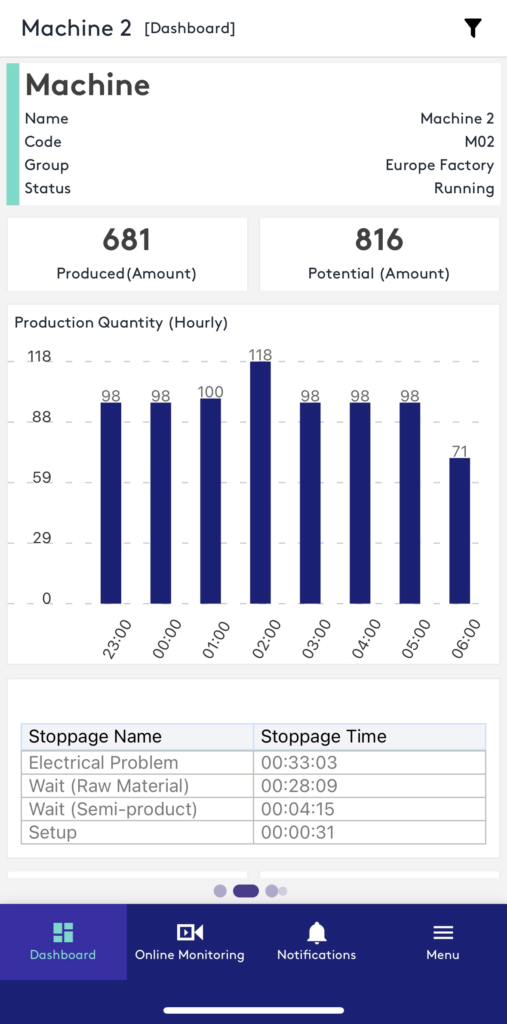Tap the active page indicator pill
507x1024 pixels.
click(x=246, y=891)
